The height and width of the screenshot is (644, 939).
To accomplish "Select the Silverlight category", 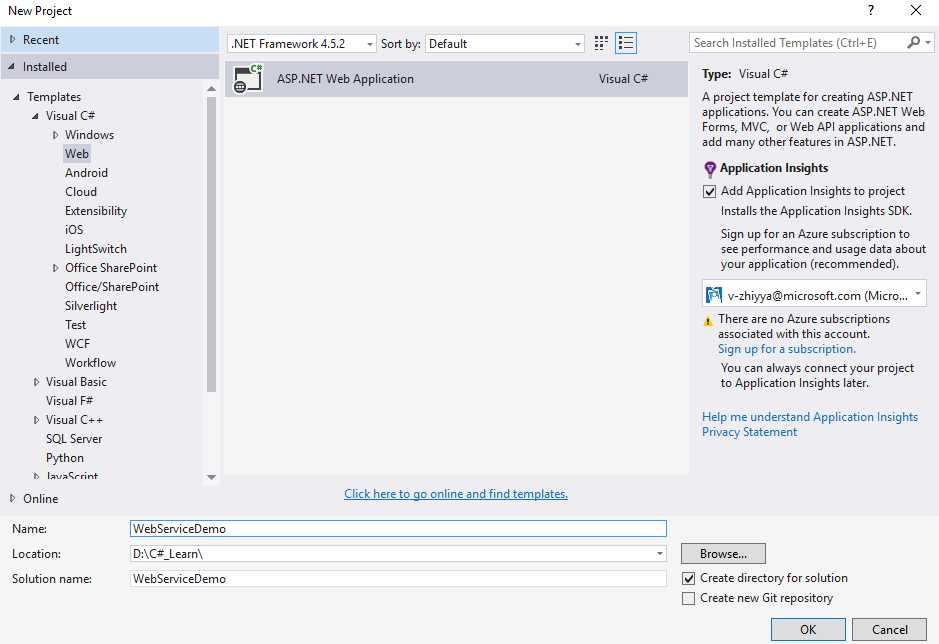I will tap(91, 306).
